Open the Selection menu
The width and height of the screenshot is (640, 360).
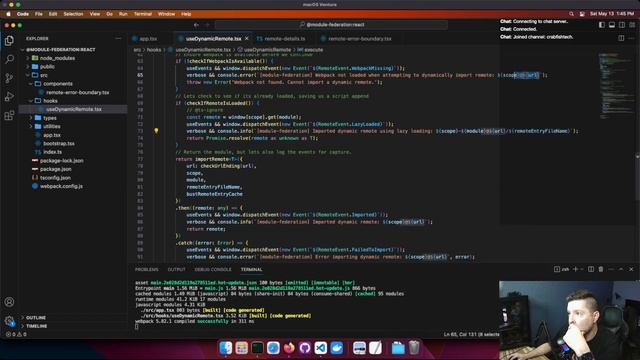point(73,14)
